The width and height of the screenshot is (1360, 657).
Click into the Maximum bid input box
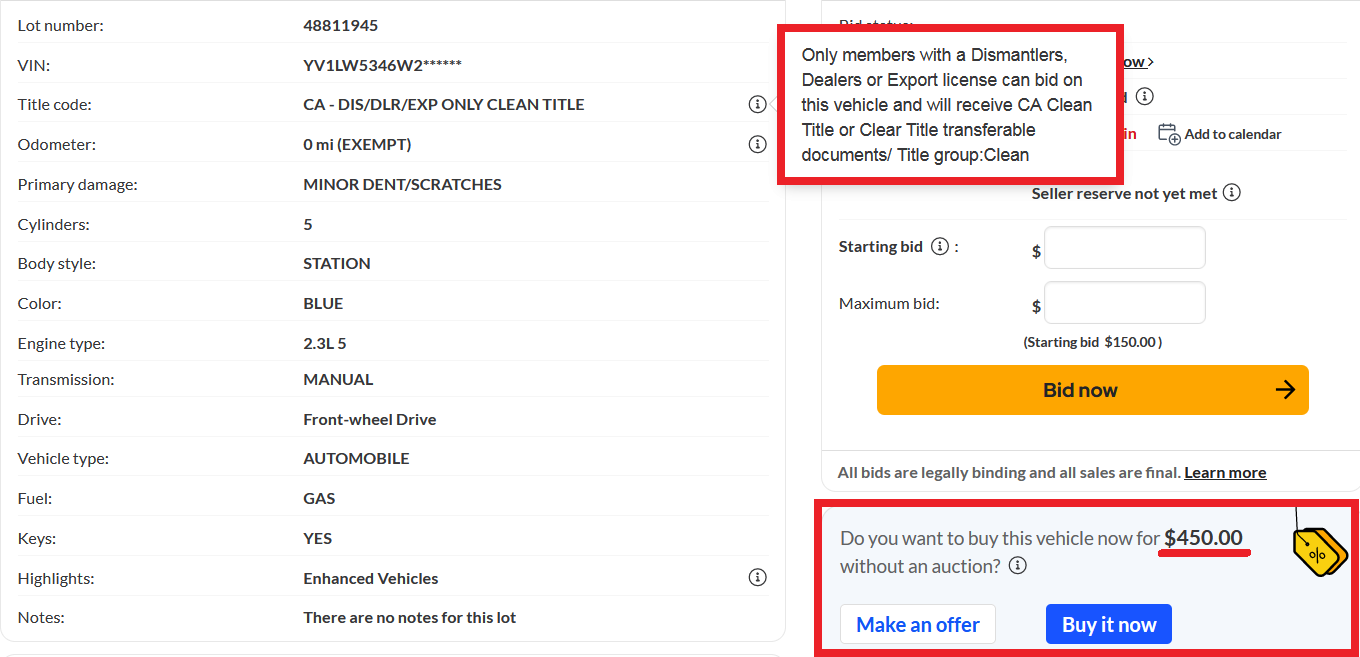point(1124,303)
